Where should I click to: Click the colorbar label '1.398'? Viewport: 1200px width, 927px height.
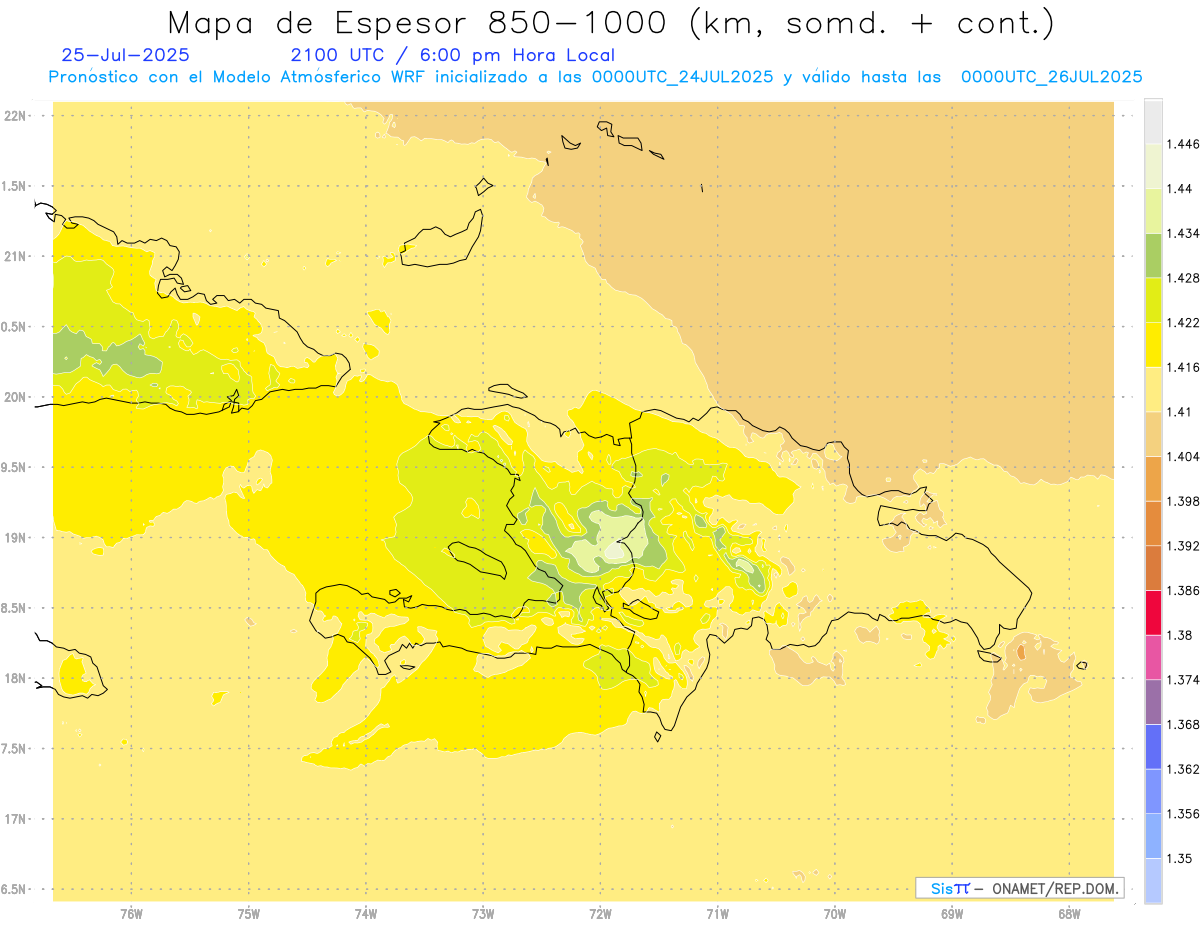click(x=1182, y=501)
